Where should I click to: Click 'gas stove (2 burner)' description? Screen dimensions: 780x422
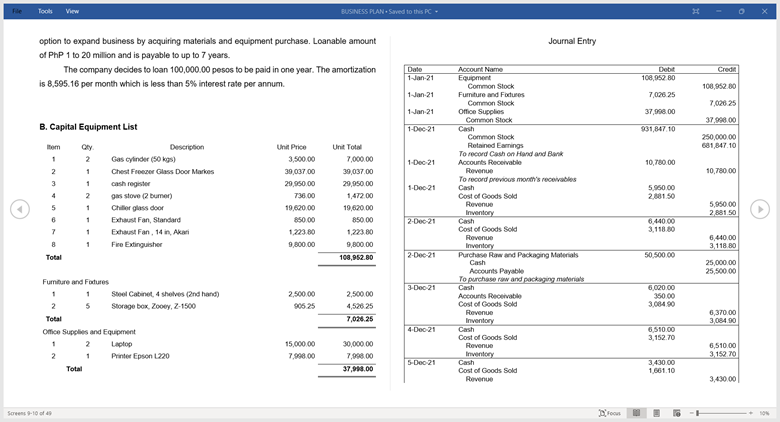(x=142, y=196)
